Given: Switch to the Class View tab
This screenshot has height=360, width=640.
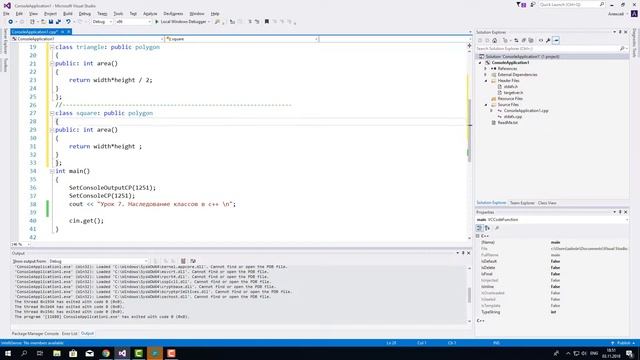Looking at the screenshot, I should (547, 203).
